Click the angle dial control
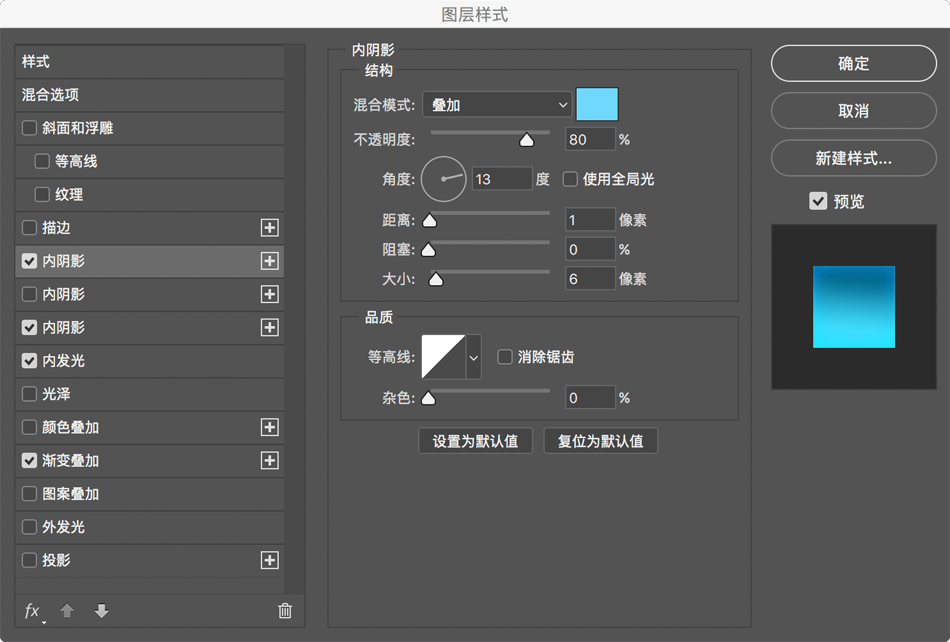The height and width of the screenshot is (642, 950). click(443, 179)
